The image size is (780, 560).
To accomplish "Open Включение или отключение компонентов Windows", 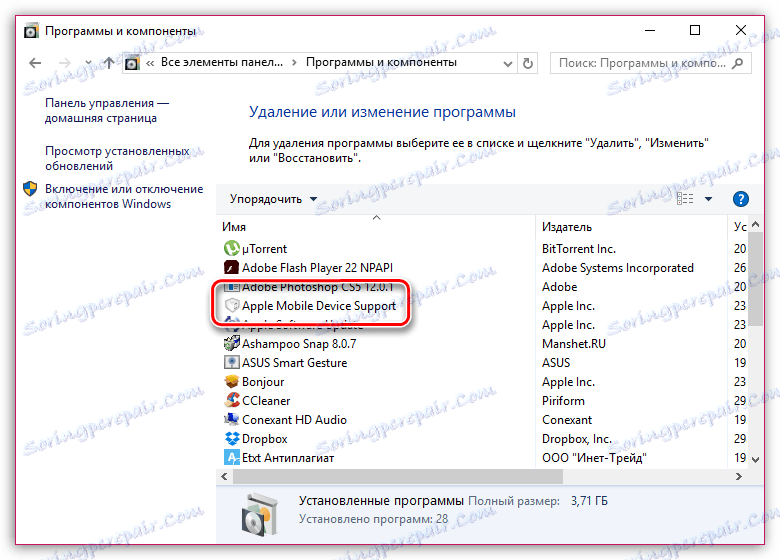I will 124,196.
